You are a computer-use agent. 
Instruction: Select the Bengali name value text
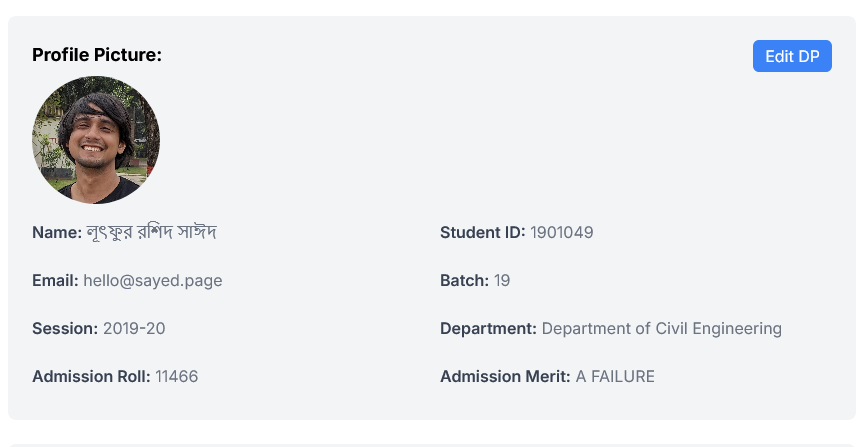point(152,233)
